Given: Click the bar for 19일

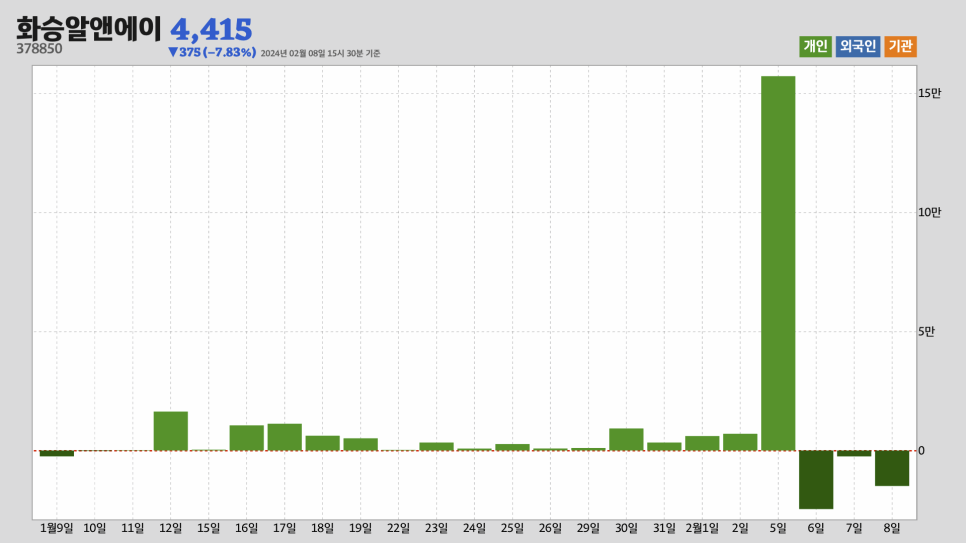Looking at the screenshot, I should [360, 444].
